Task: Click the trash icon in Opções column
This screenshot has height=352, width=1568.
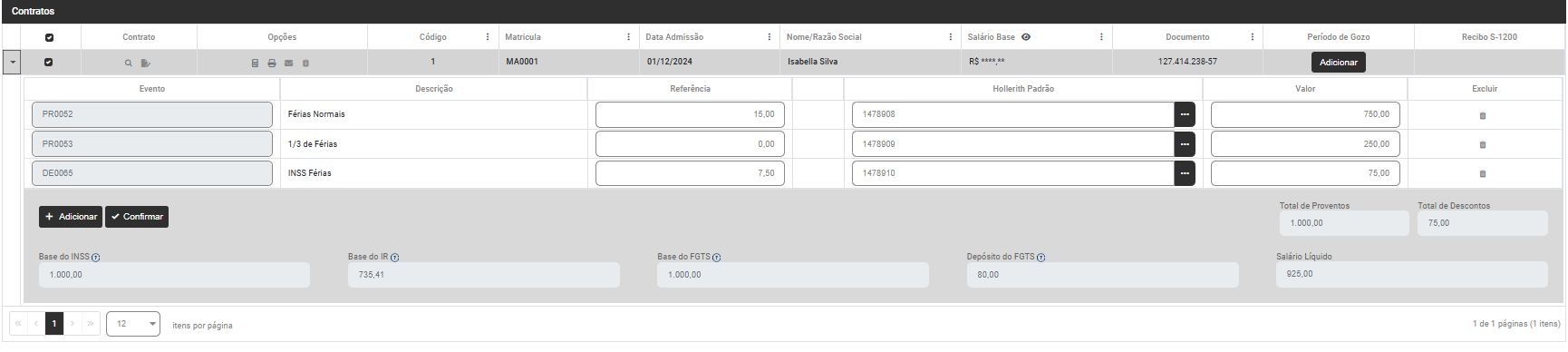Action: [x=305, y=64]
